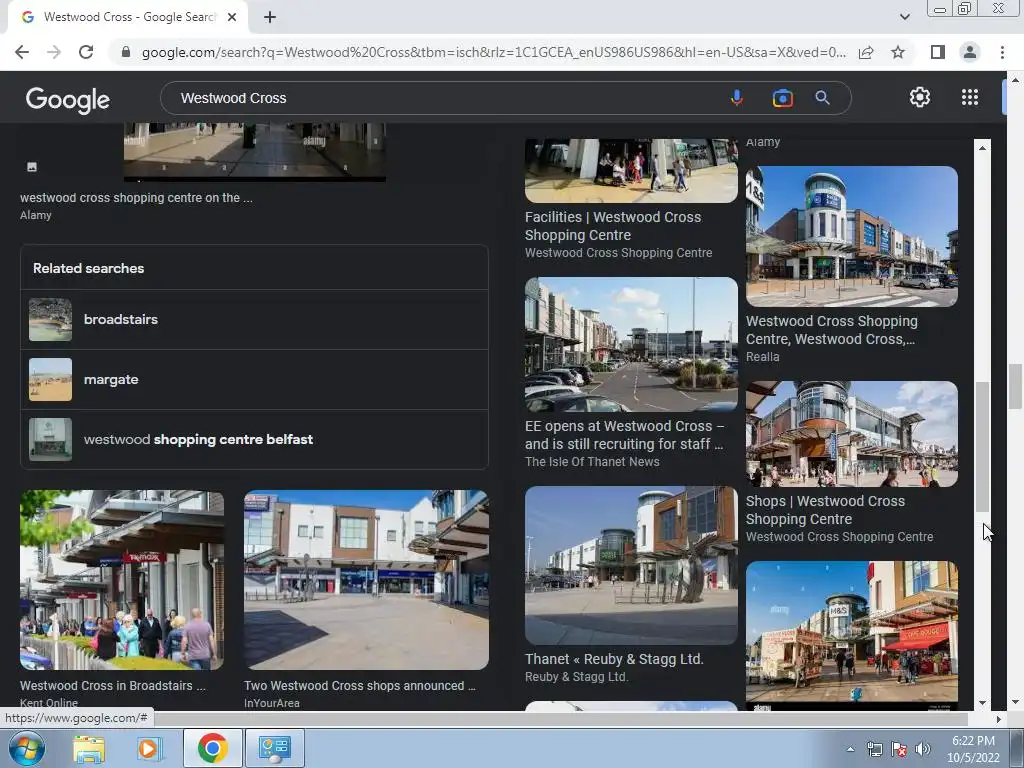The height and width of the screenshot is (768, 1024).
Task: Open Westwood Cross Shopping Centre, Westwood Cross caption
Action: tap(831, 330)
